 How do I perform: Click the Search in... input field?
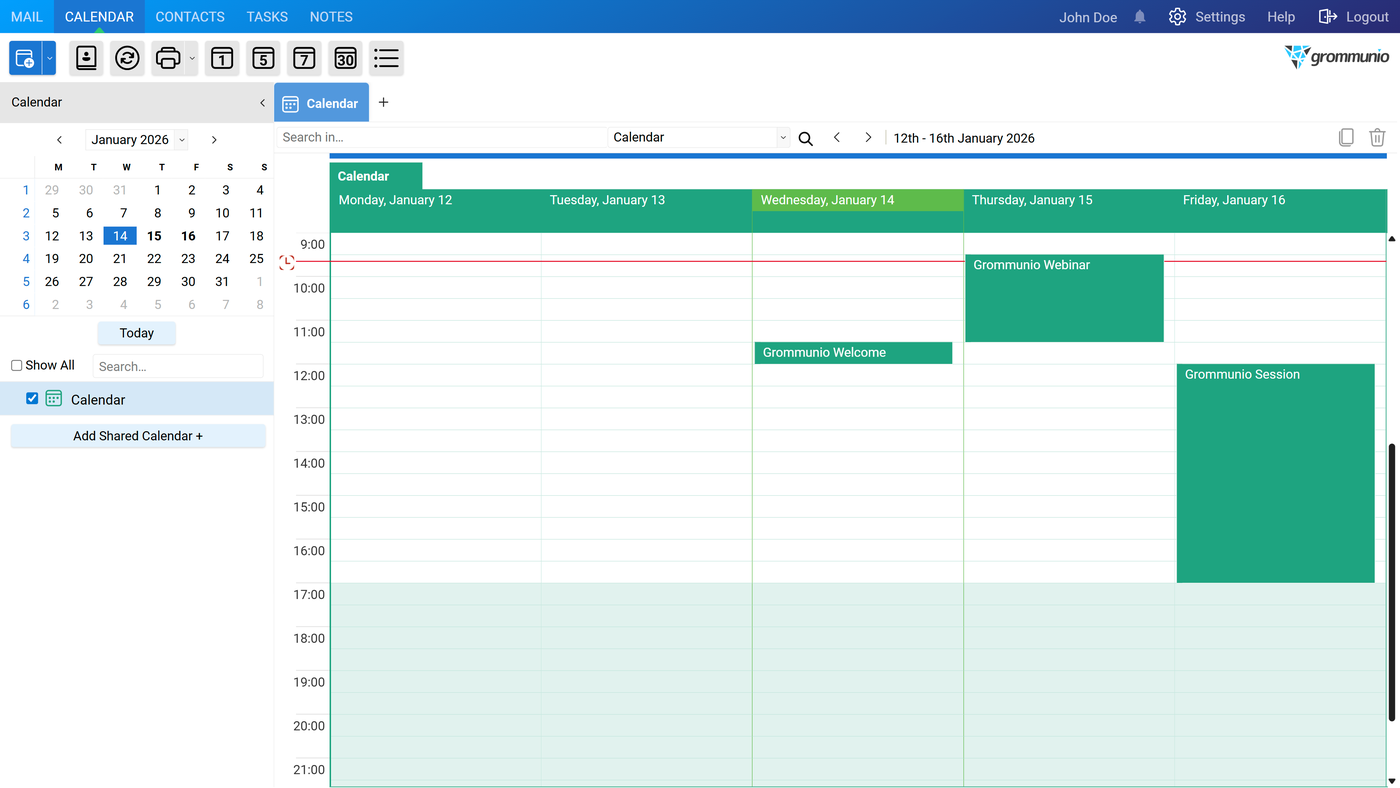click(442, 138)
